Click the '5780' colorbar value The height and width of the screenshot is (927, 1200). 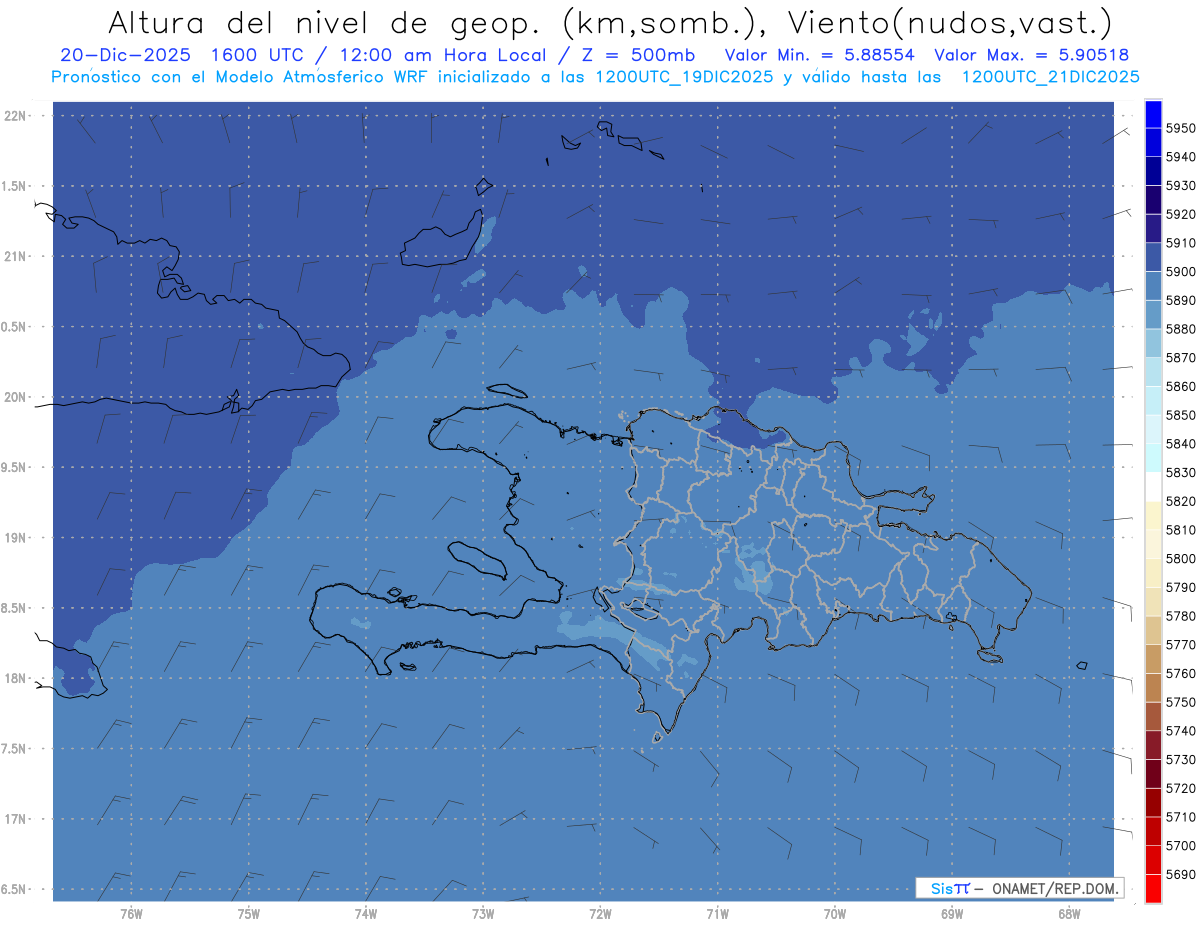coord(1181,616)
